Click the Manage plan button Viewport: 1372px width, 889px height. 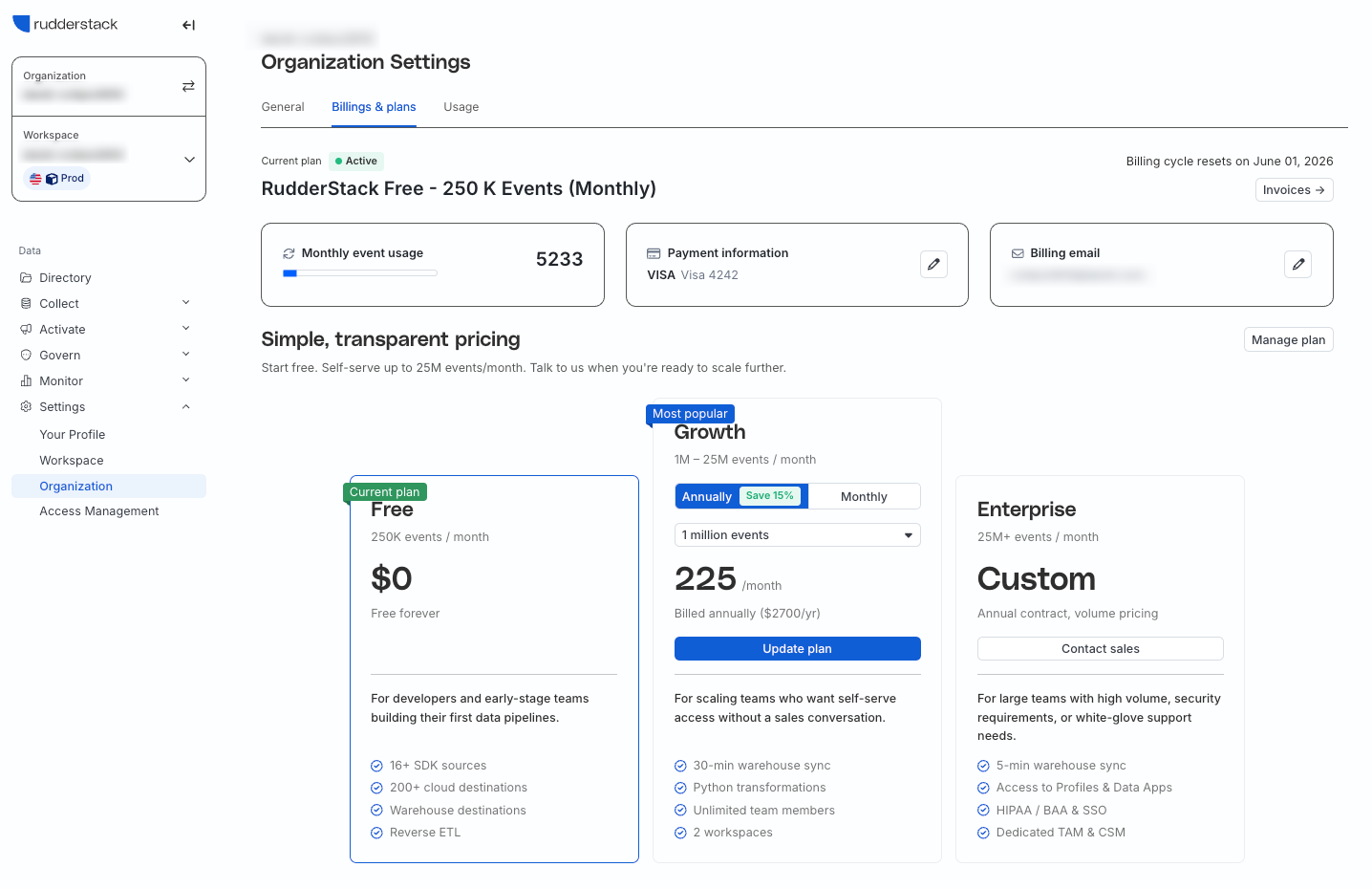point(1288,340)
